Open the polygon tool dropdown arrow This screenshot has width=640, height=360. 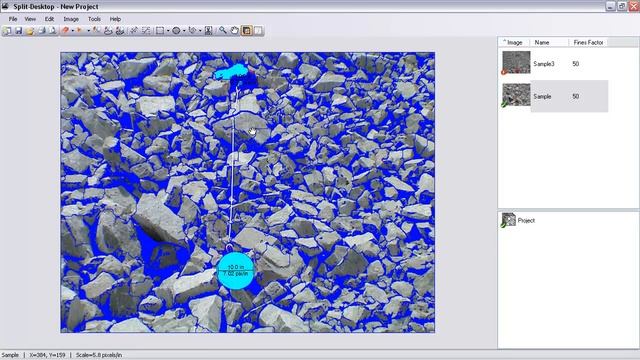[x=200, y=31]
